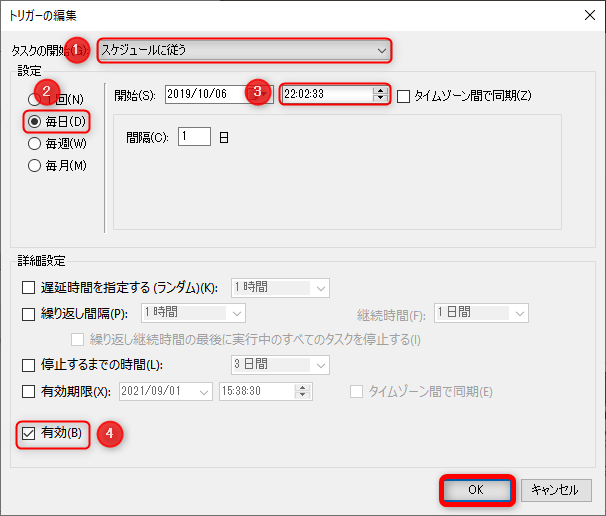Open the スケジュールに従う task start dropdown

point(244,50)
